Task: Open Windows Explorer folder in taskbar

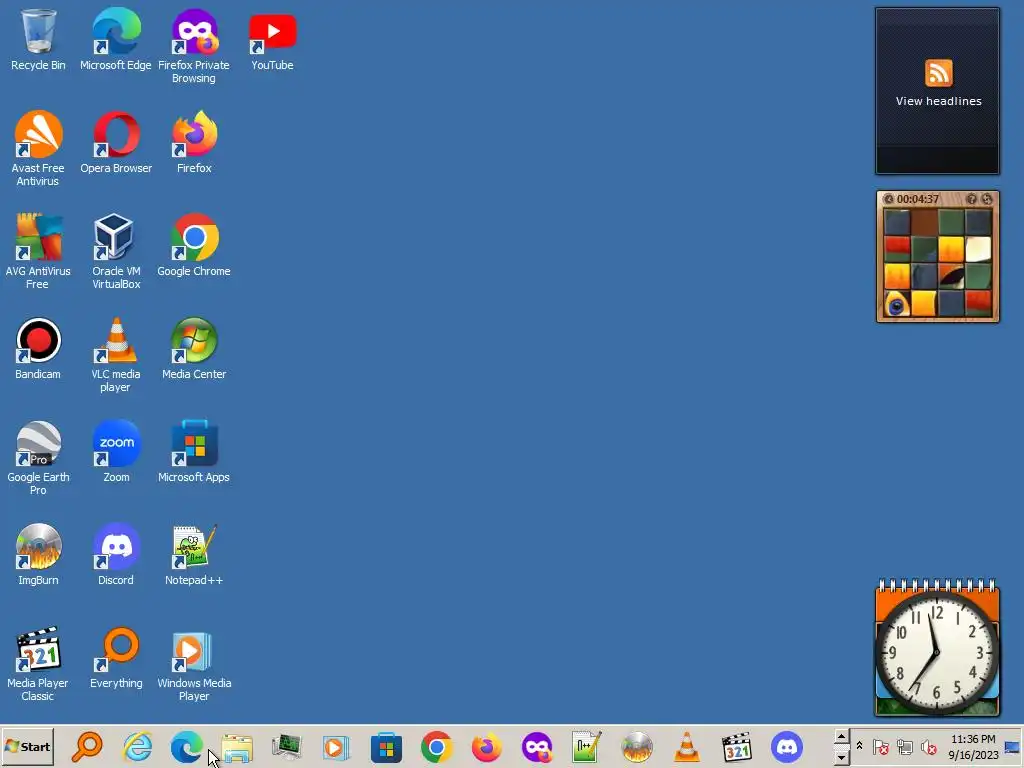Action: 237,747
